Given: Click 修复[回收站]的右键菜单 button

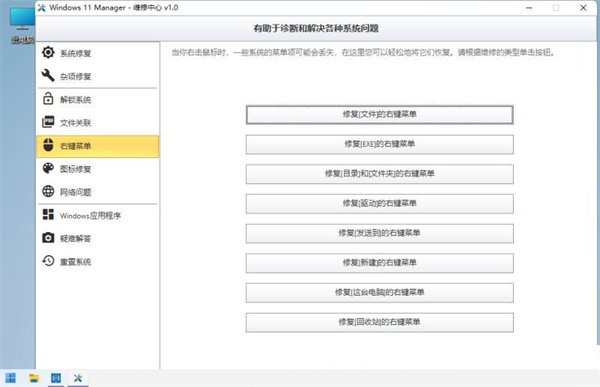Looking at the screenshot, I should (380, 322).
